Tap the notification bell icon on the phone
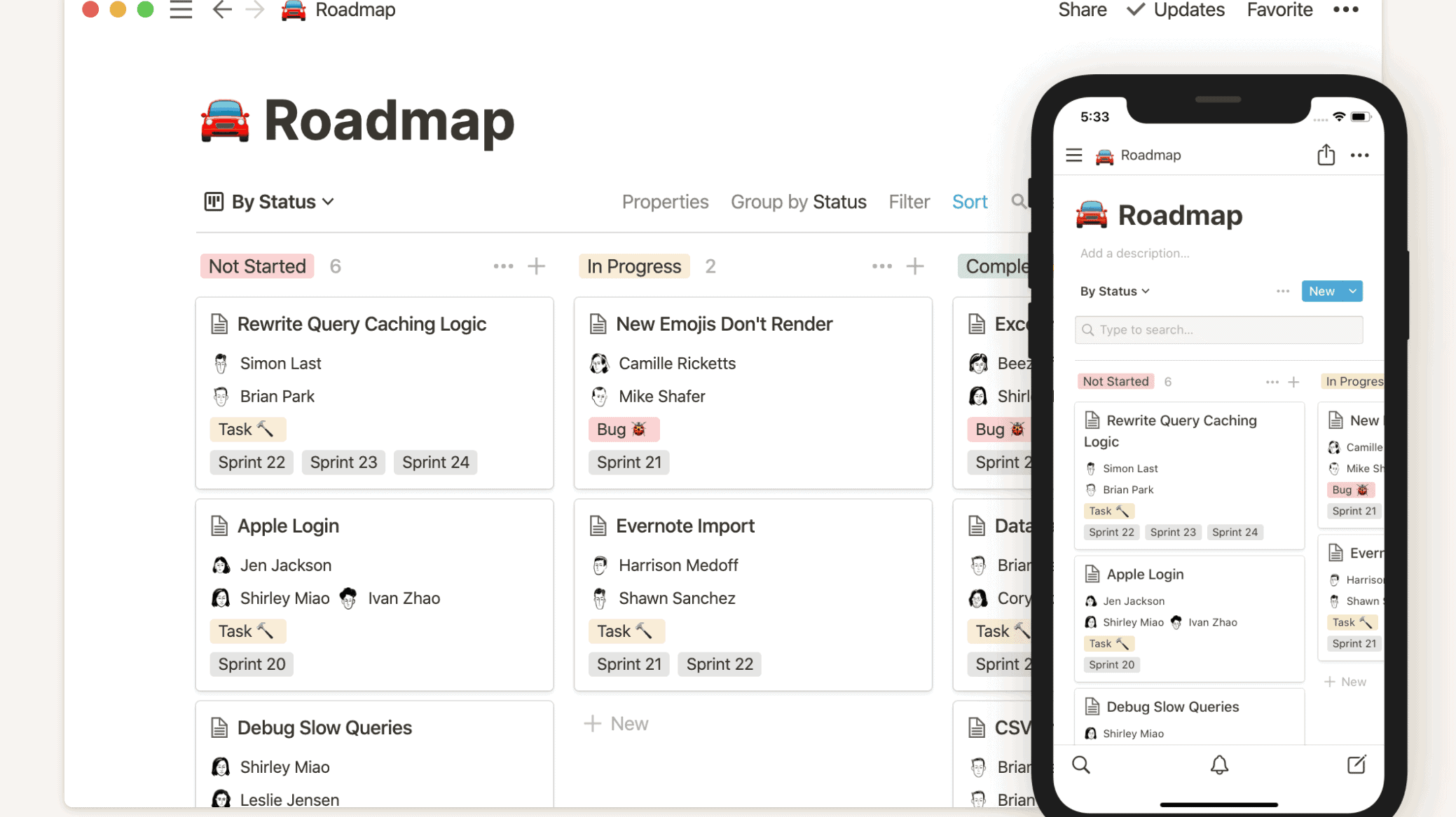1456x817 pixels. click(1219, 764)
